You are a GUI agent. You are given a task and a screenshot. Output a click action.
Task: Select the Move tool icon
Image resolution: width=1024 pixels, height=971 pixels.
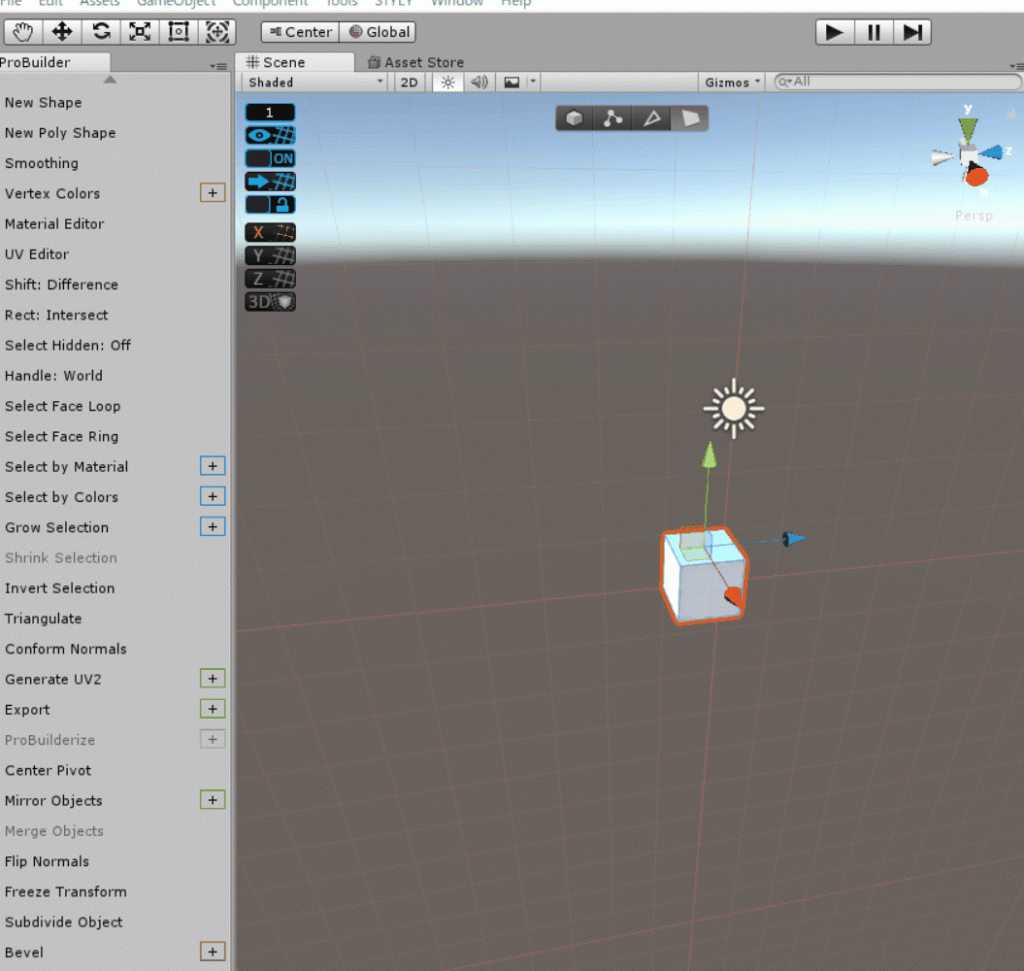61,32
